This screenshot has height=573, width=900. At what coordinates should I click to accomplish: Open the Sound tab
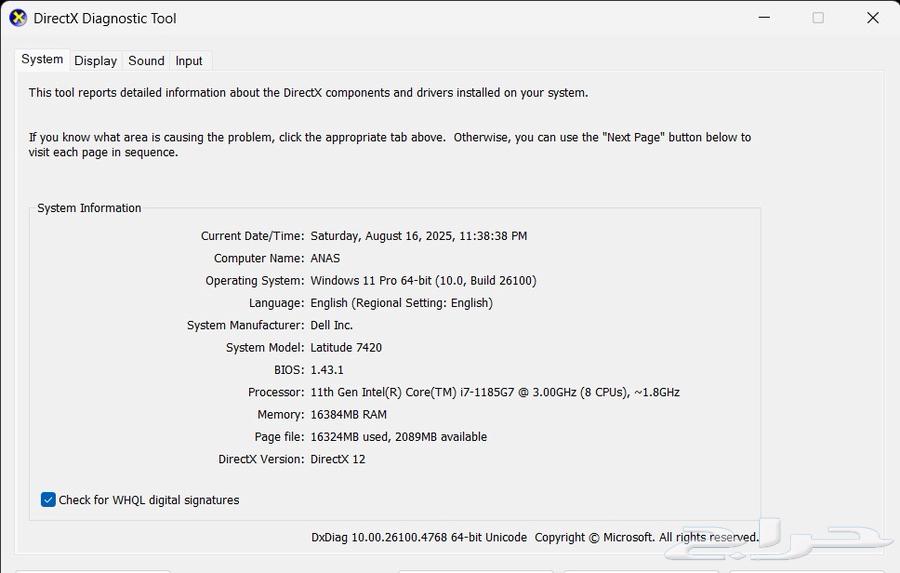click(146, 61)
